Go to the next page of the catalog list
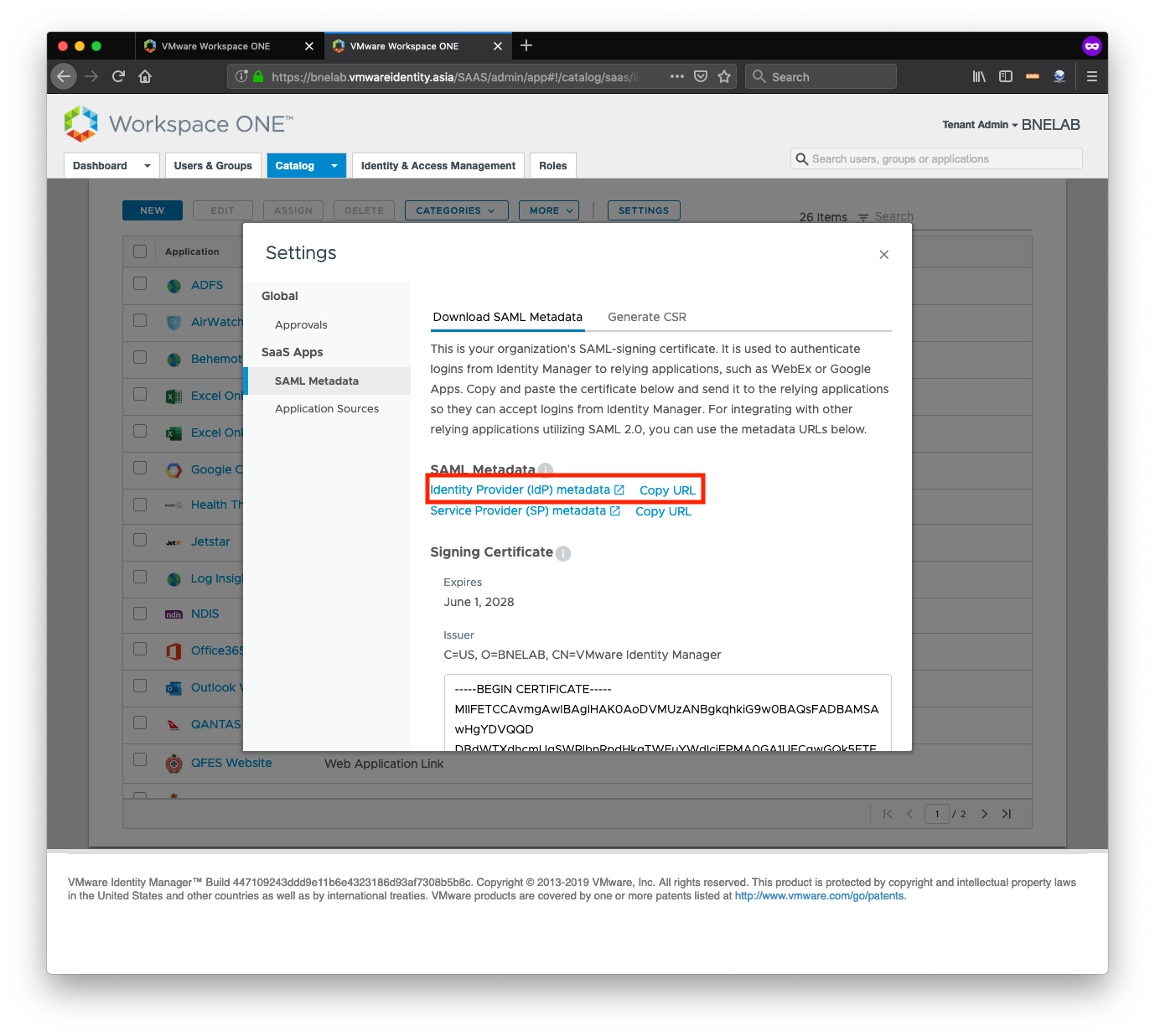The image size is (1155, 1036). coord(984,814)
